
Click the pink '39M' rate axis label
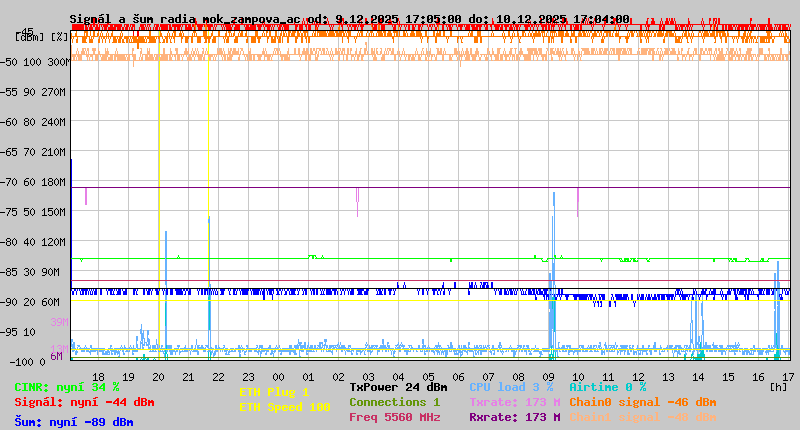point(59,322)
